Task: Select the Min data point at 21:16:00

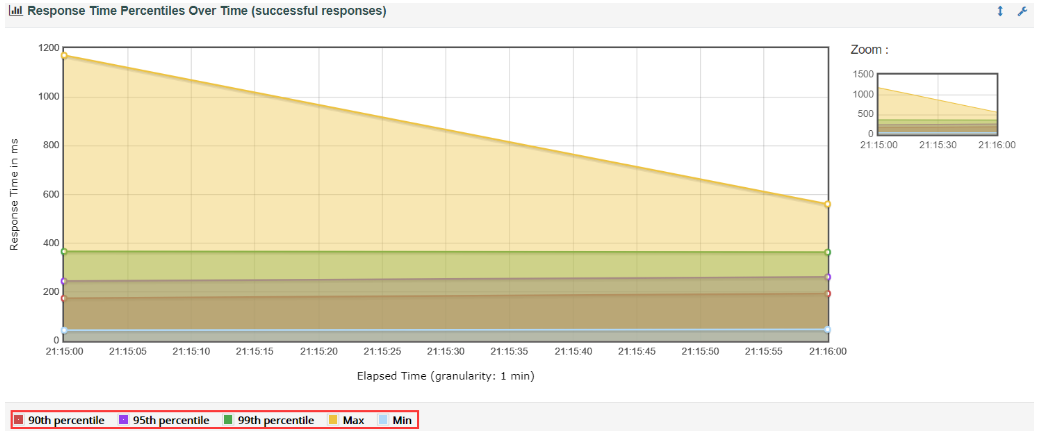Action: point(828,330)
